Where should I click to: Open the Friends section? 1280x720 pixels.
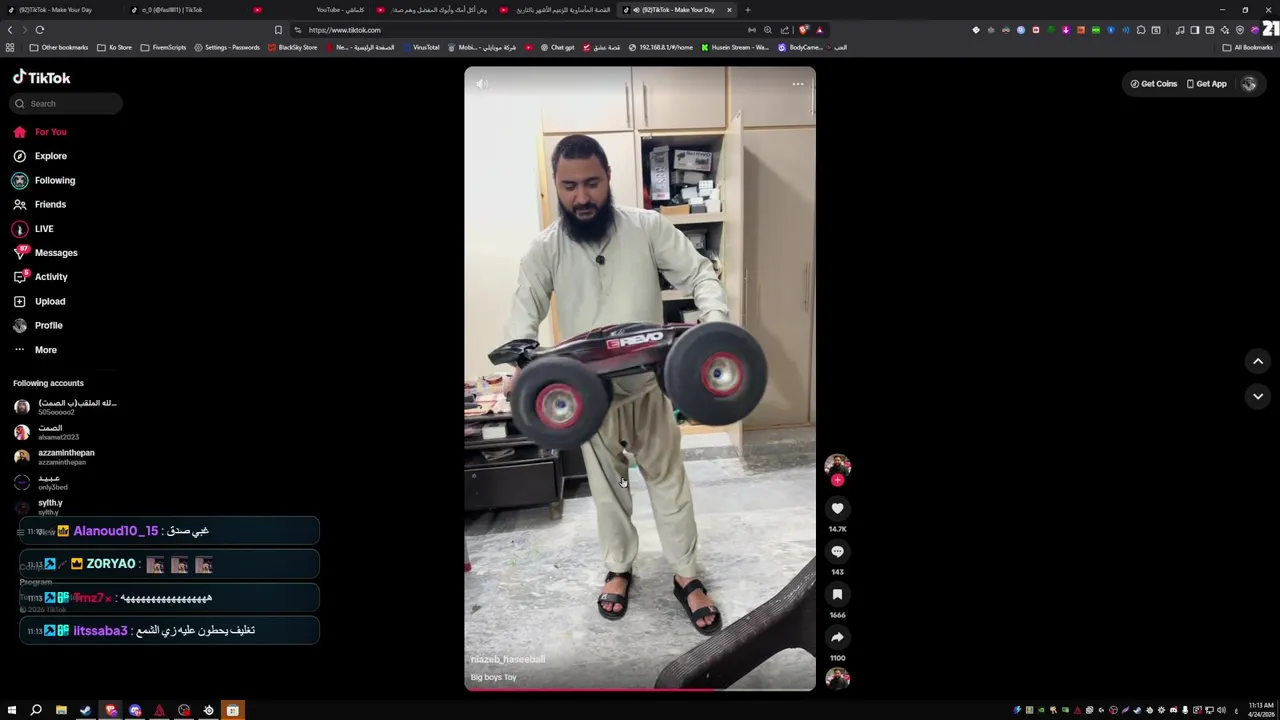pyautogui.click(x=40, y=204)
